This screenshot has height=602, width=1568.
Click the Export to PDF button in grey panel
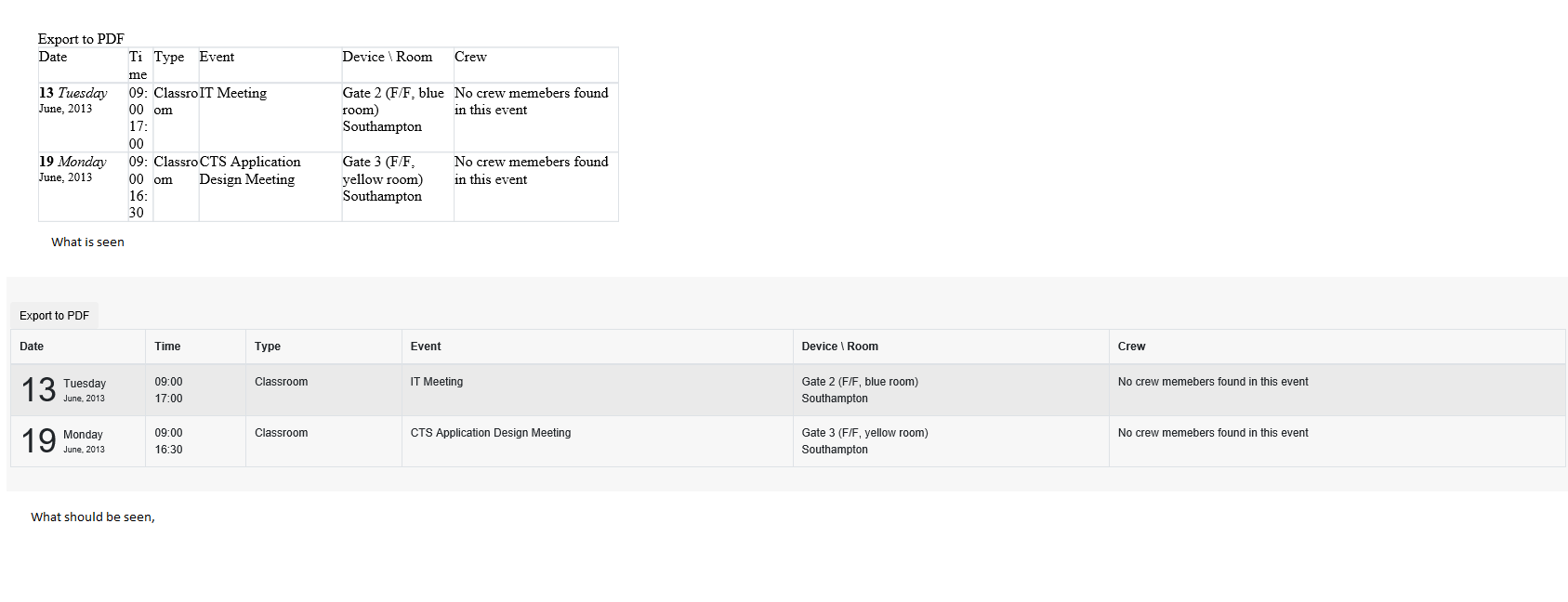click(x=55, y=316)
